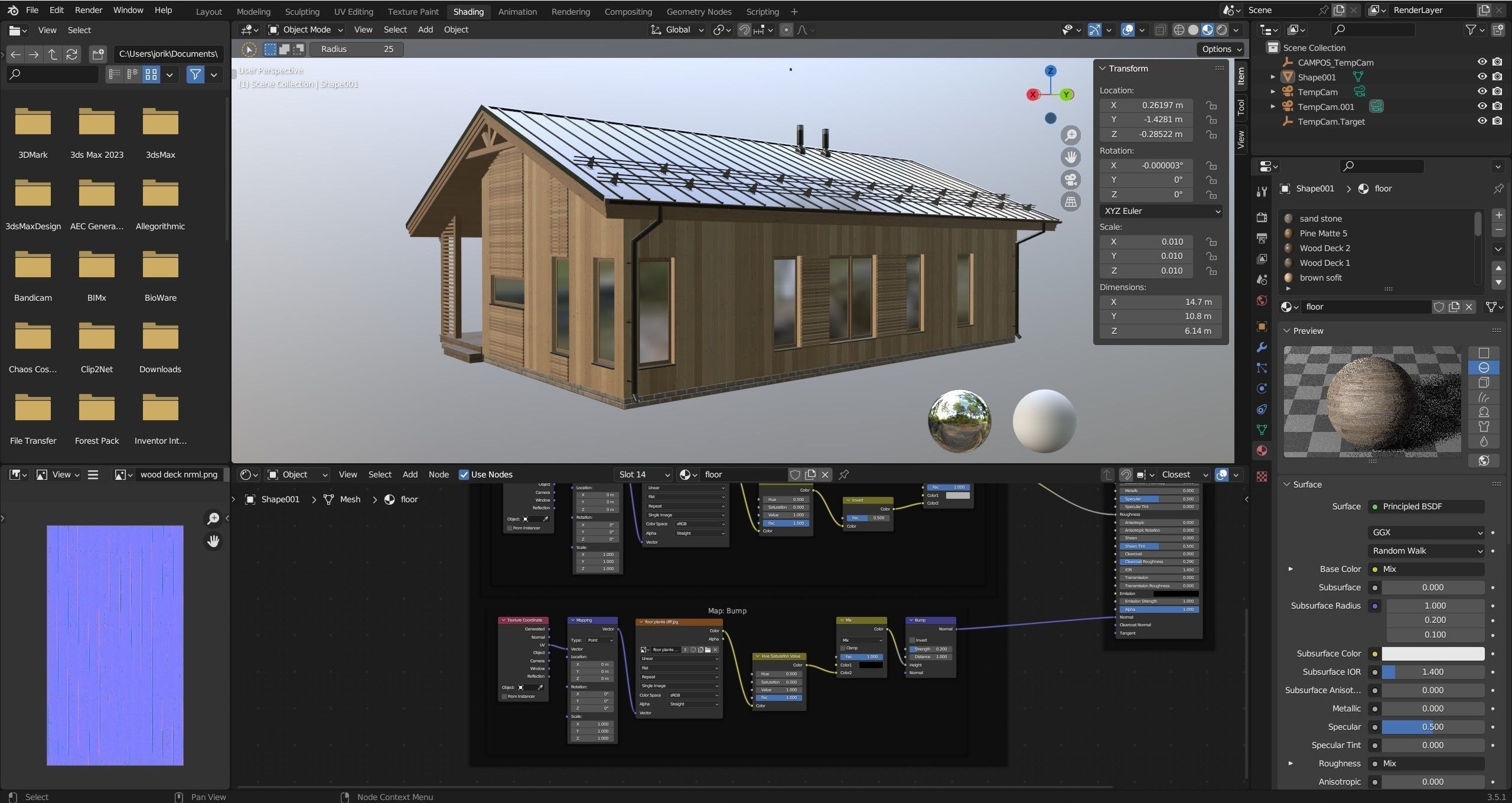The width and height of the screenshot is (1512, 803).
Task: Hide TempCam.Target via eye icon
Action: point(1482,121)
